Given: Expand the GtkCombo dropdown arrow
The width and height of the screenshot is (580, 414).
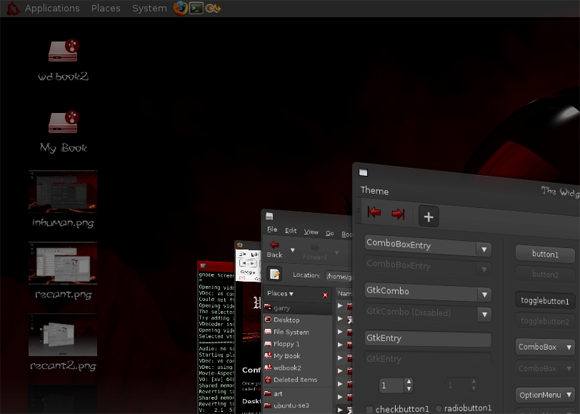Looking at the screenshot, I should point(484,294).
